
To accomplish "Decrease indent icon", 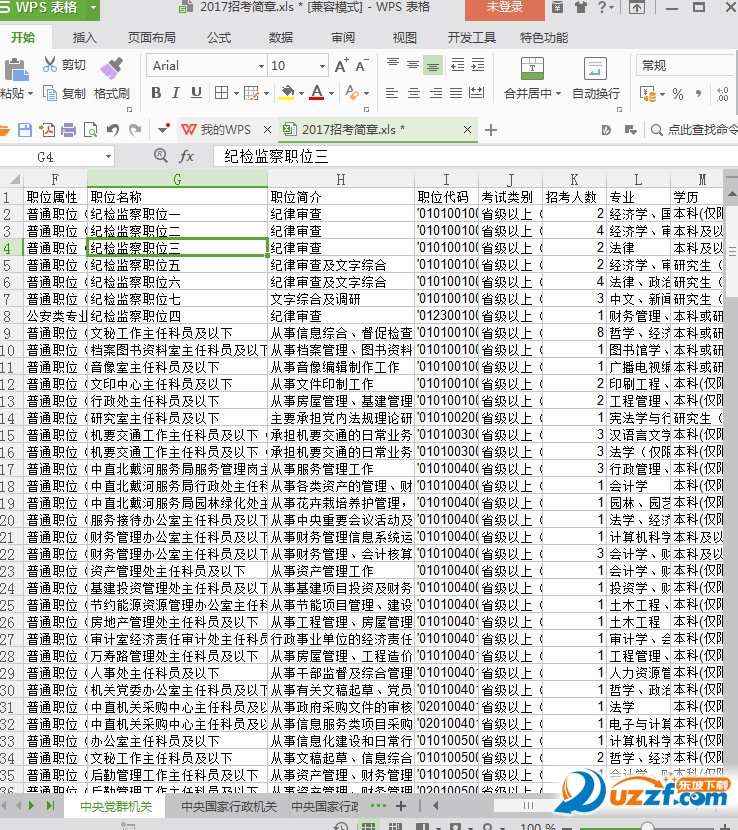I will [457, 65].
